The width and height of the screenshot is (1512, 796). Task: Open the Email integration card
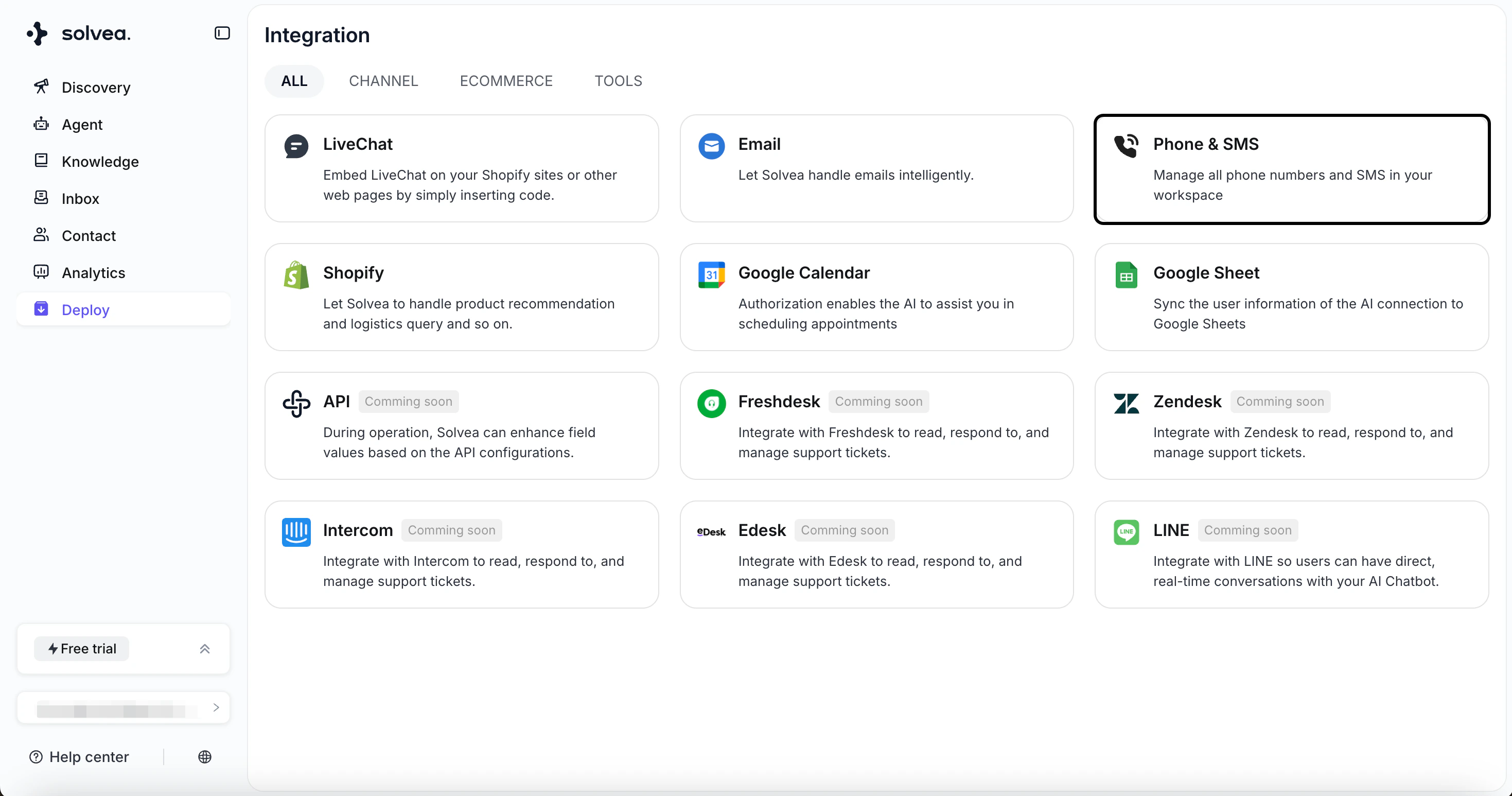point(876,168)
